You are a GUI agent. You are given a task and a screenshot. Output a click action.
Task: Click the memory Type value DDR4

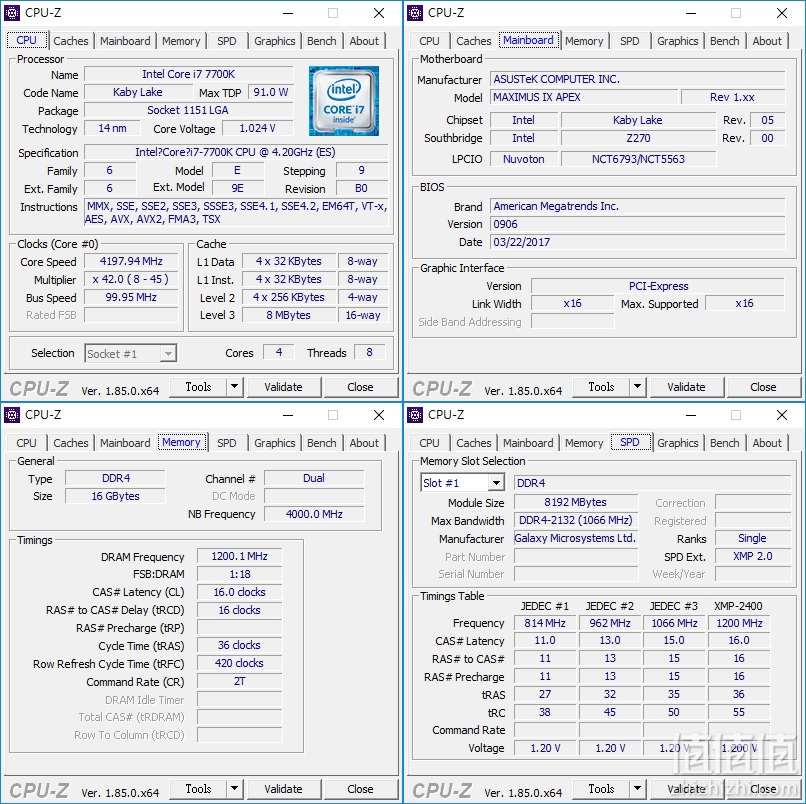tap(116, 478)
